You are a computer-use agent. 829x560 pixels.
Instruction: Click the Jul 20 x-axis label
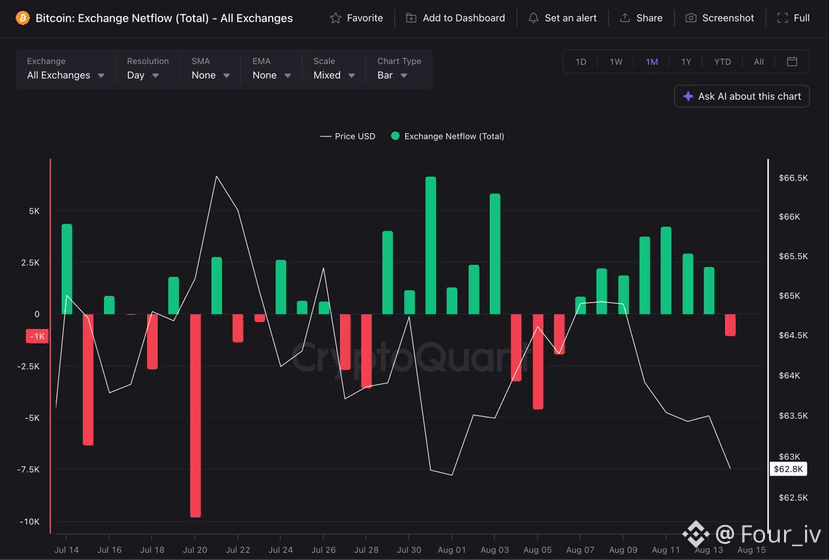click(x=195, y=550)
